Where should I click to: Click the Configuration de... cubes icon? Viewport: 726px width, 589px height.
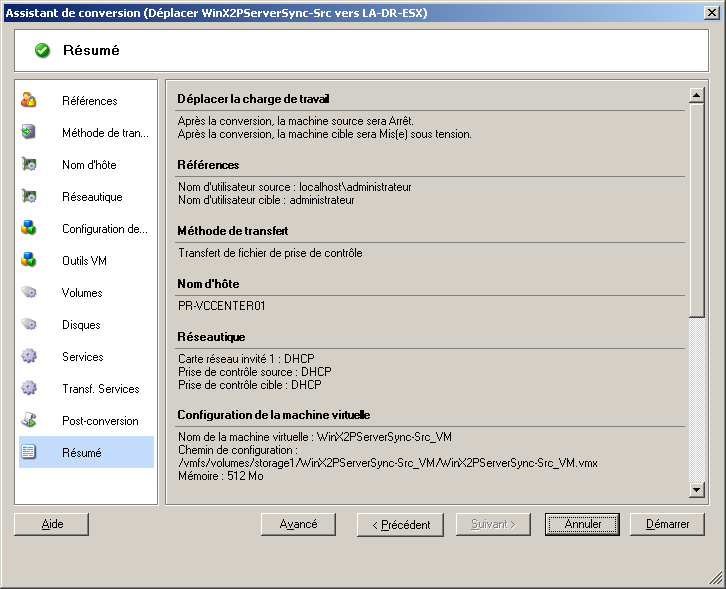pos(29,228)
